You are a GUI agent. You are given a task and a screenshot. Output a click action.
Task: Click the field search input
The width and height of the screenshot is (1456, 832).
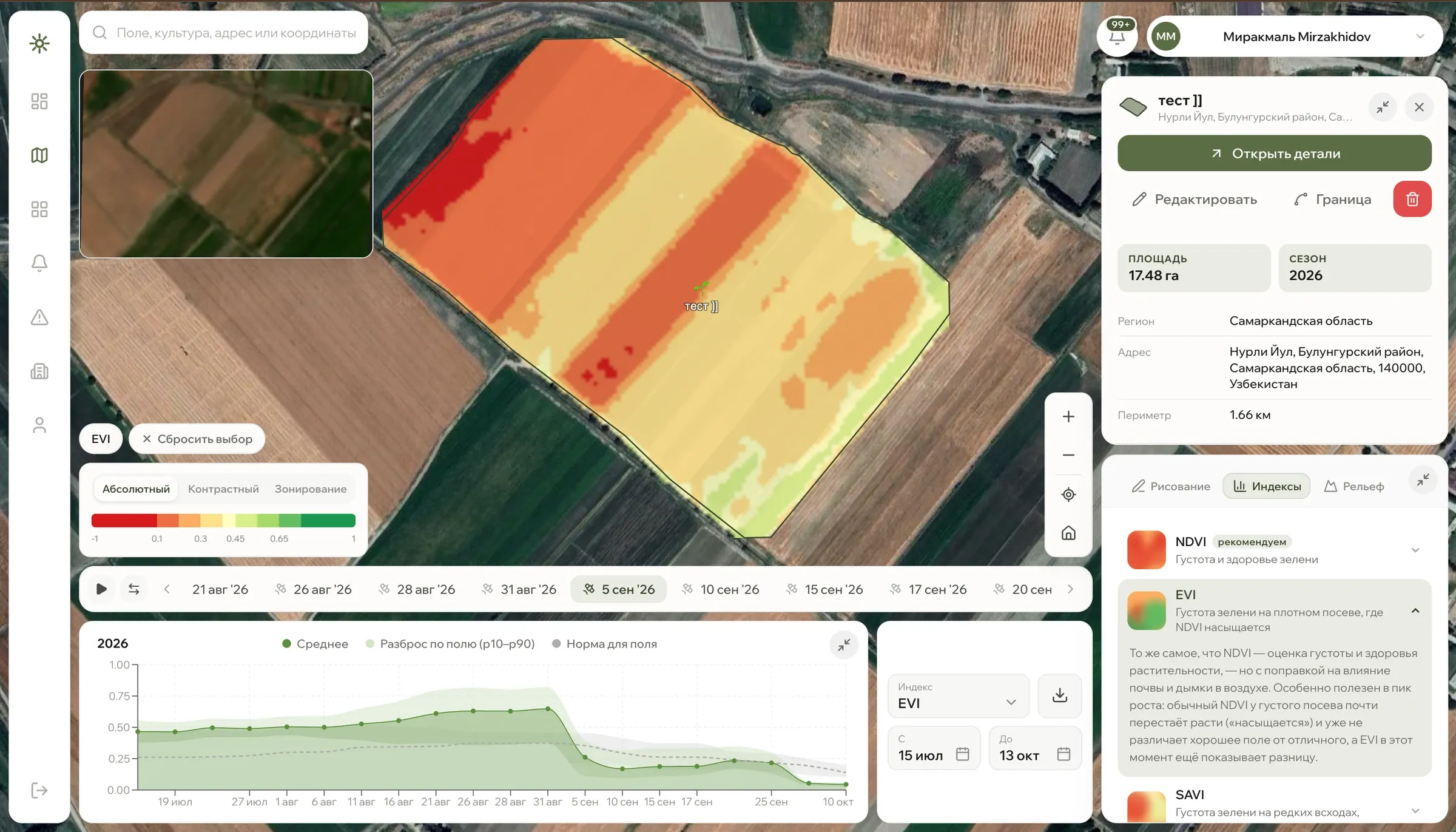point(223,33)
